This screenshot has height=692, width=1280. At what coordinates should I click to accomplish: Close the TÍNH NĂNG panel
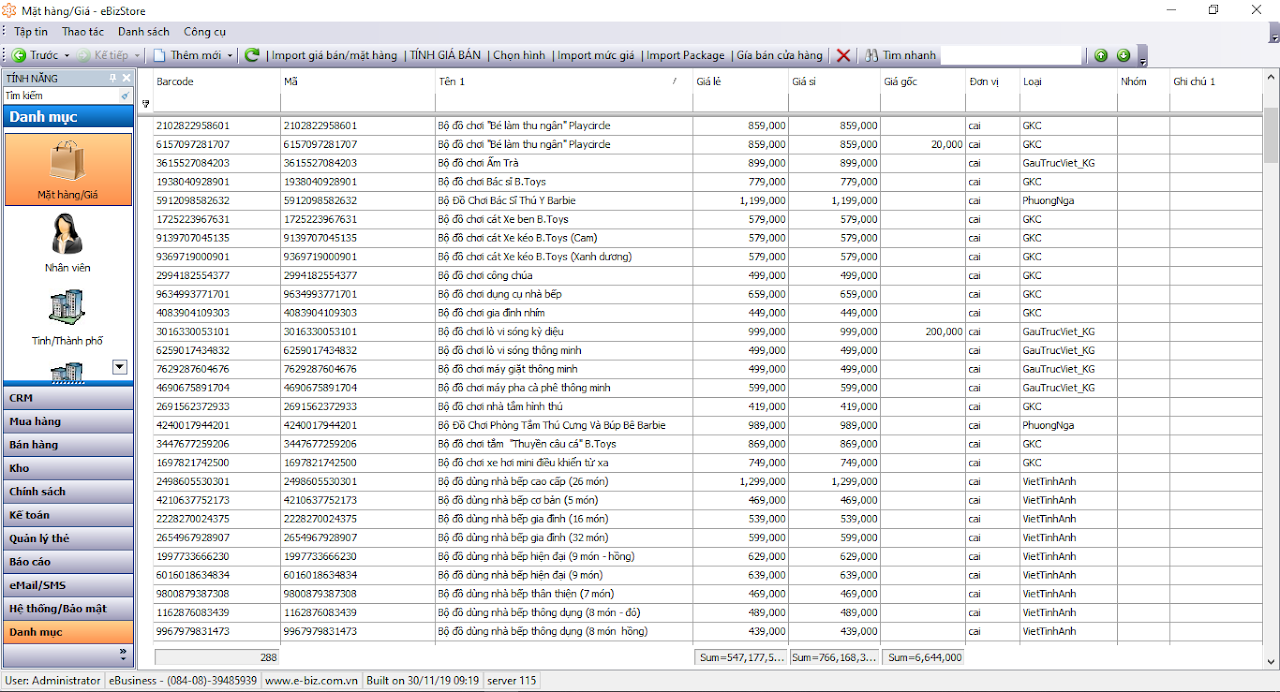[126, 78]
